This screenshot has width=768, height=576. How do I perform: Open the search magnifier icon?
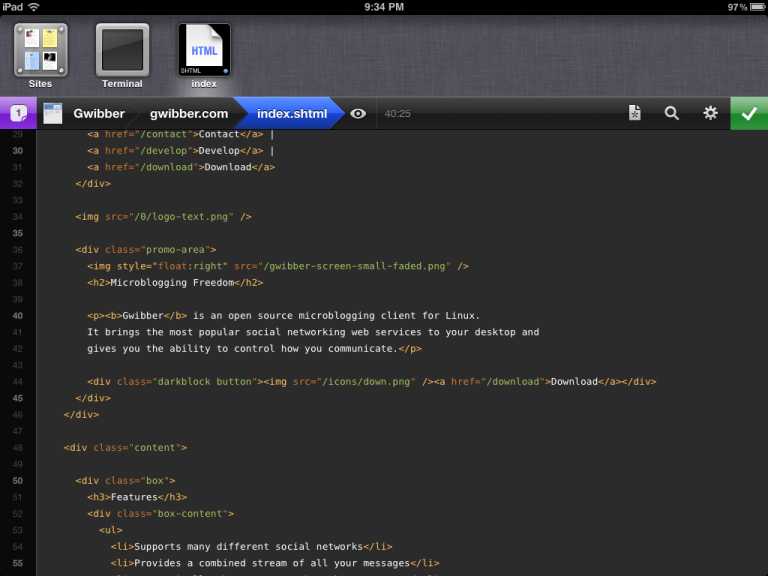click(672, 113)
